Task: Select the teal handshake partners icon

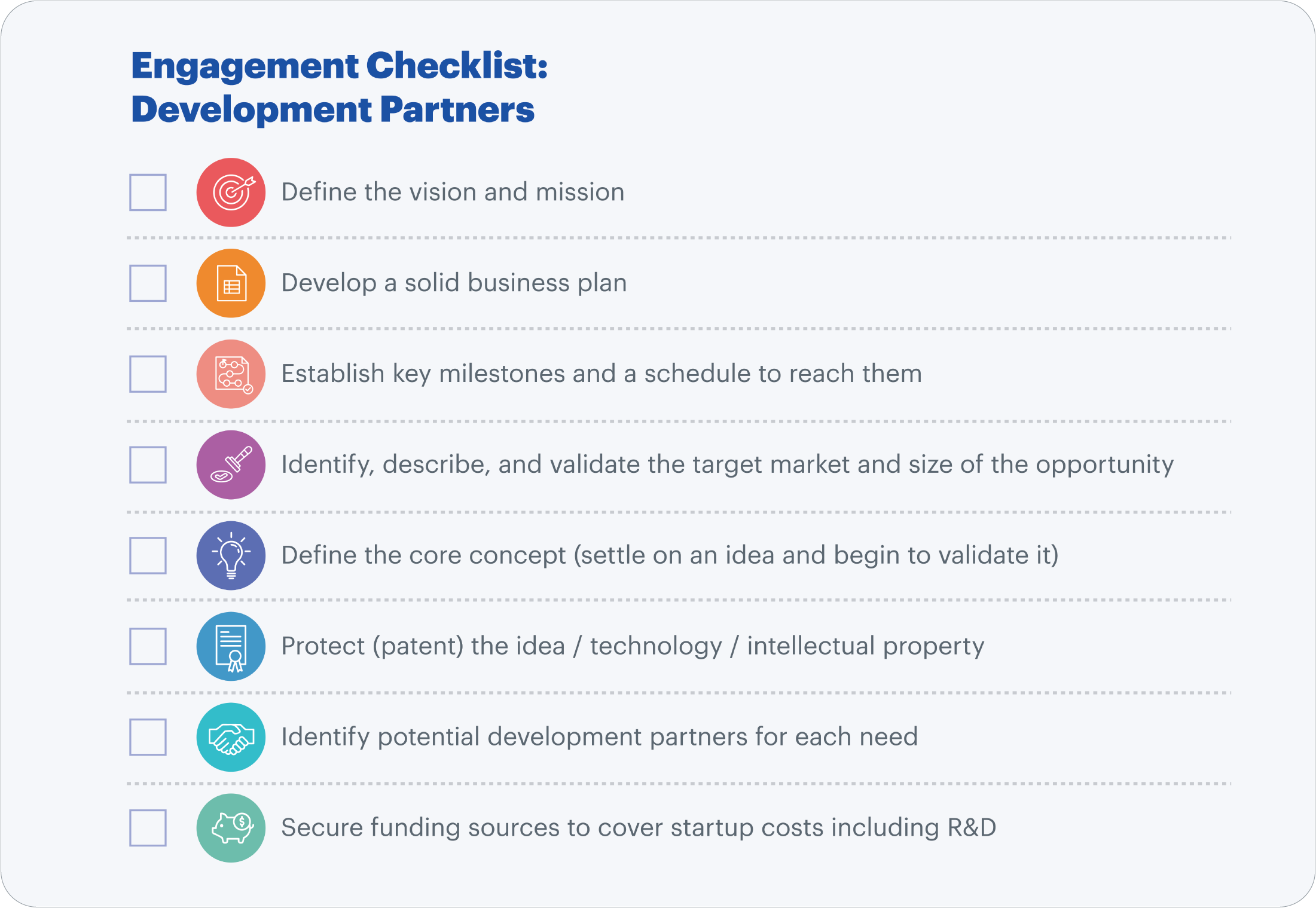Action: (x=231, y=738)
